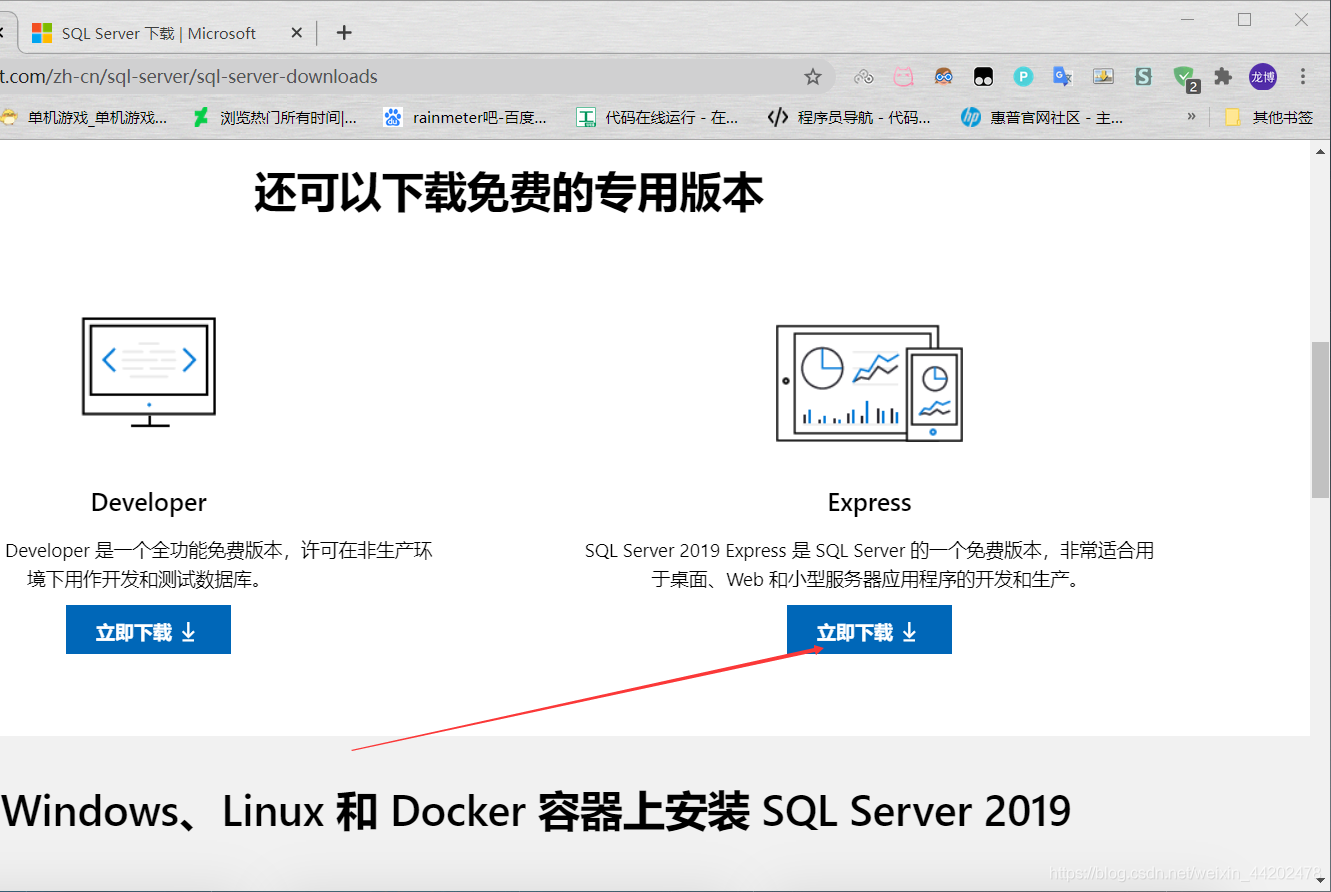This screenshot has height=892, width=1331.
Task: Download the Express edition with 立即下载
Action: coord(869,630)
